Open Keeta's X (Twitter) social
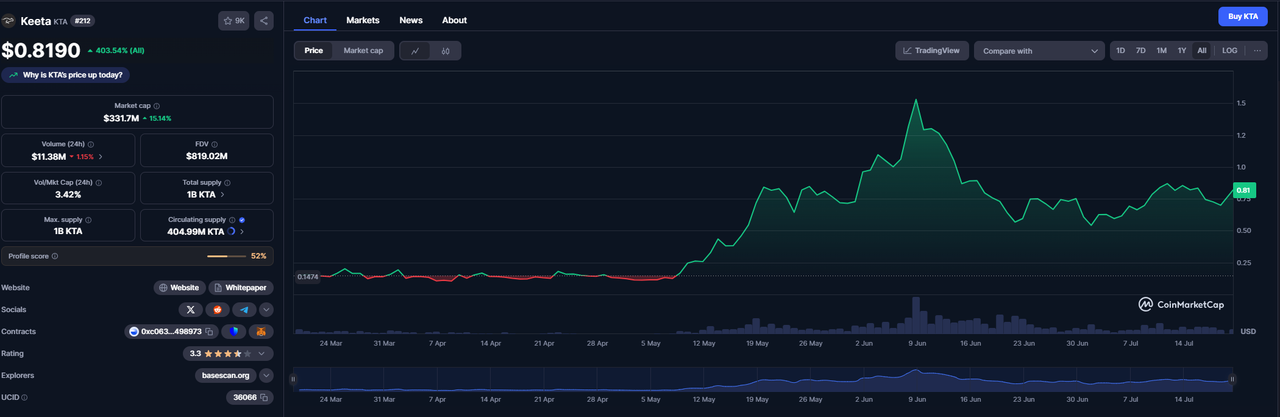 coord(190,310)
